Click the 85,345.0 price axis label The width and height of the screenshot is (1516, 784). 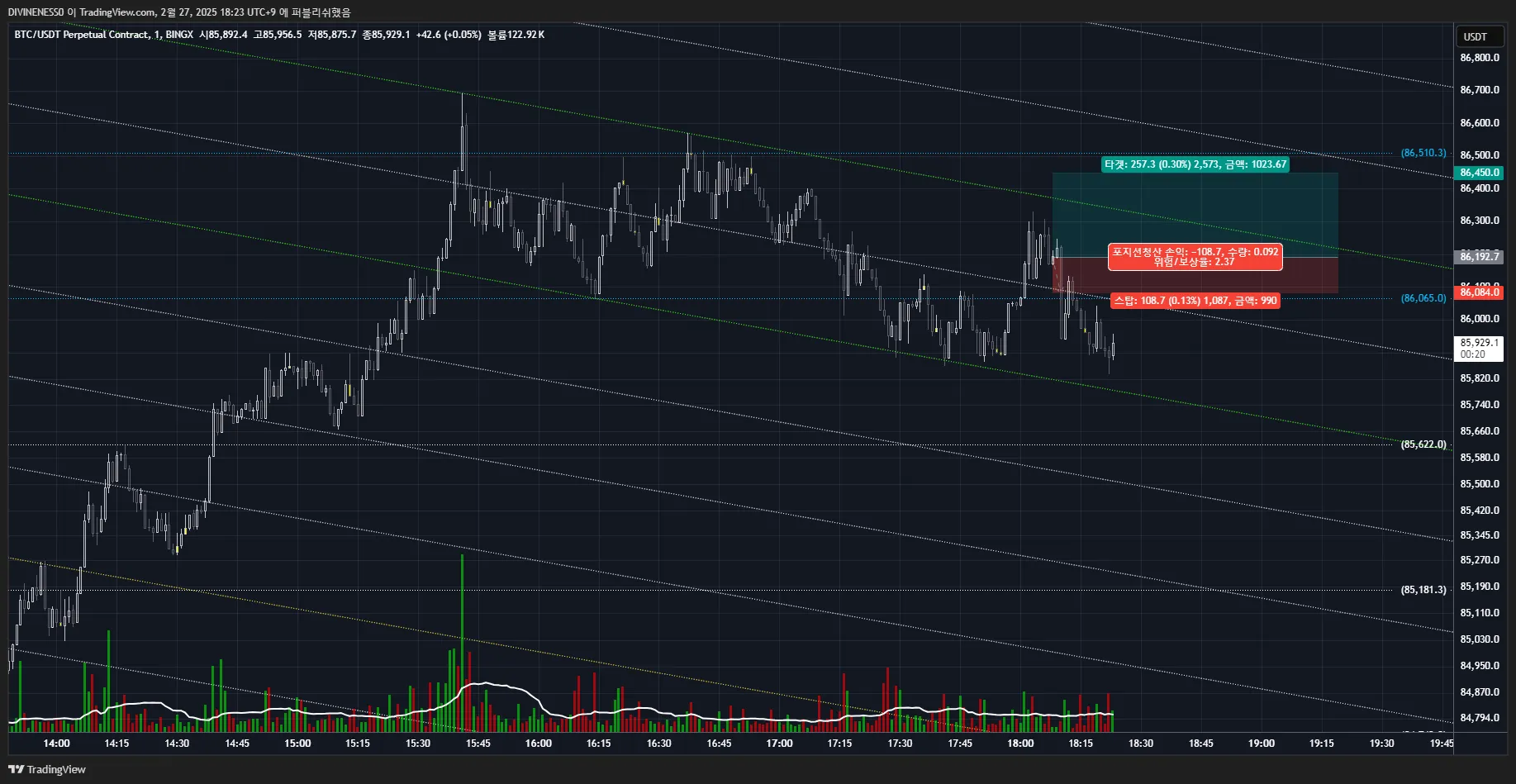coord(1479,535)
